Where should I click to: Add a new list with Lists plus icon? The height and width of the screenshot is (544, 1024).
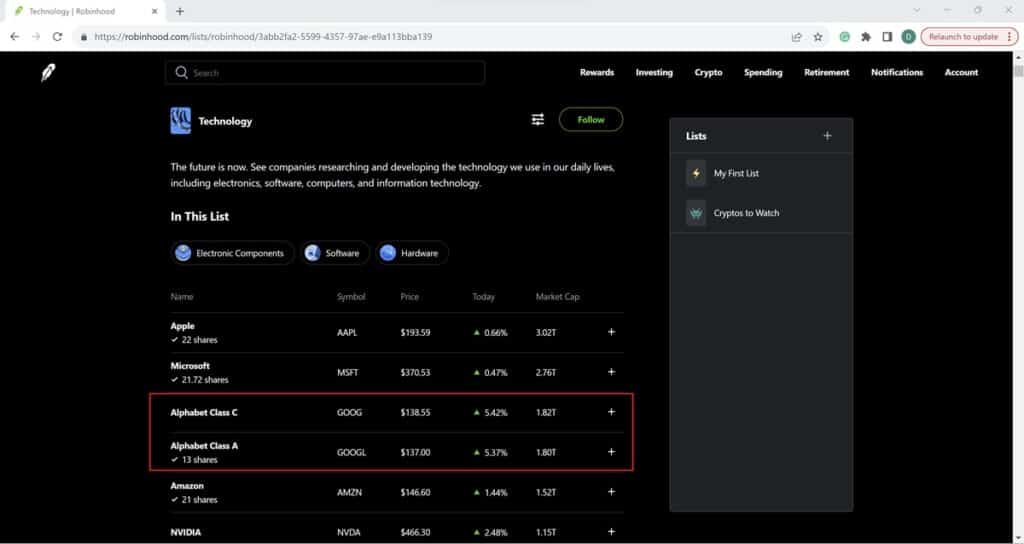point(827,136)
